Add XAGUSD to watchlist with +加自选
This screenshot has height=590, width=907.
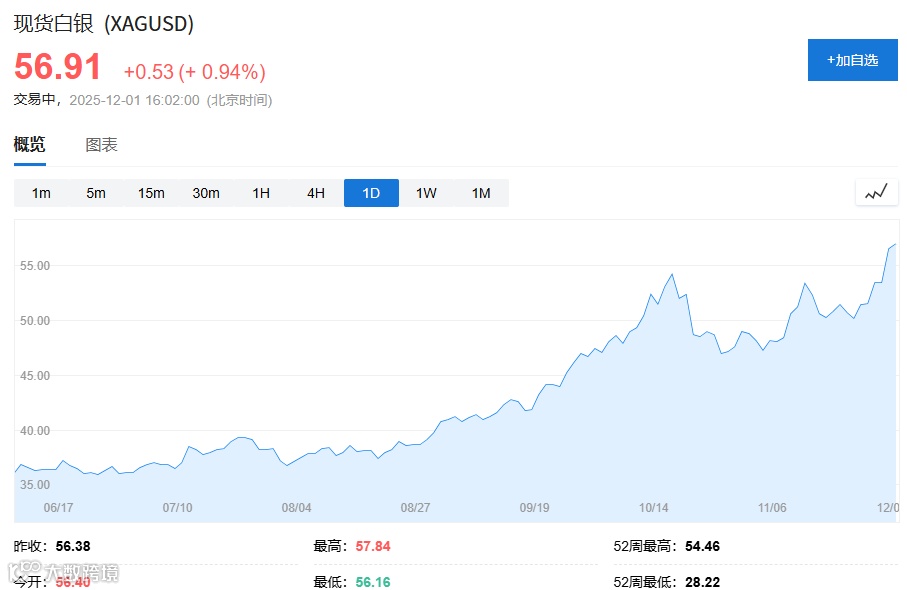(853, 60)
